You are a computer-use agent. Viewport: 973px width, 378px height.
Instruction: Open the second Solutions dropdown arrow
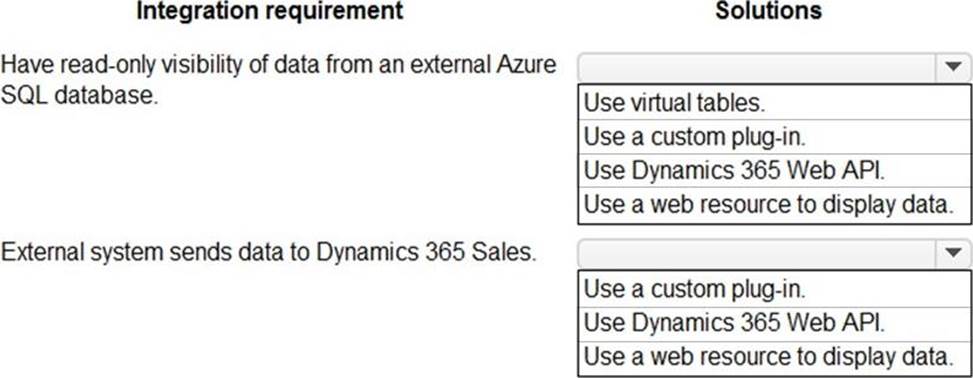click(x=953, y=253)
